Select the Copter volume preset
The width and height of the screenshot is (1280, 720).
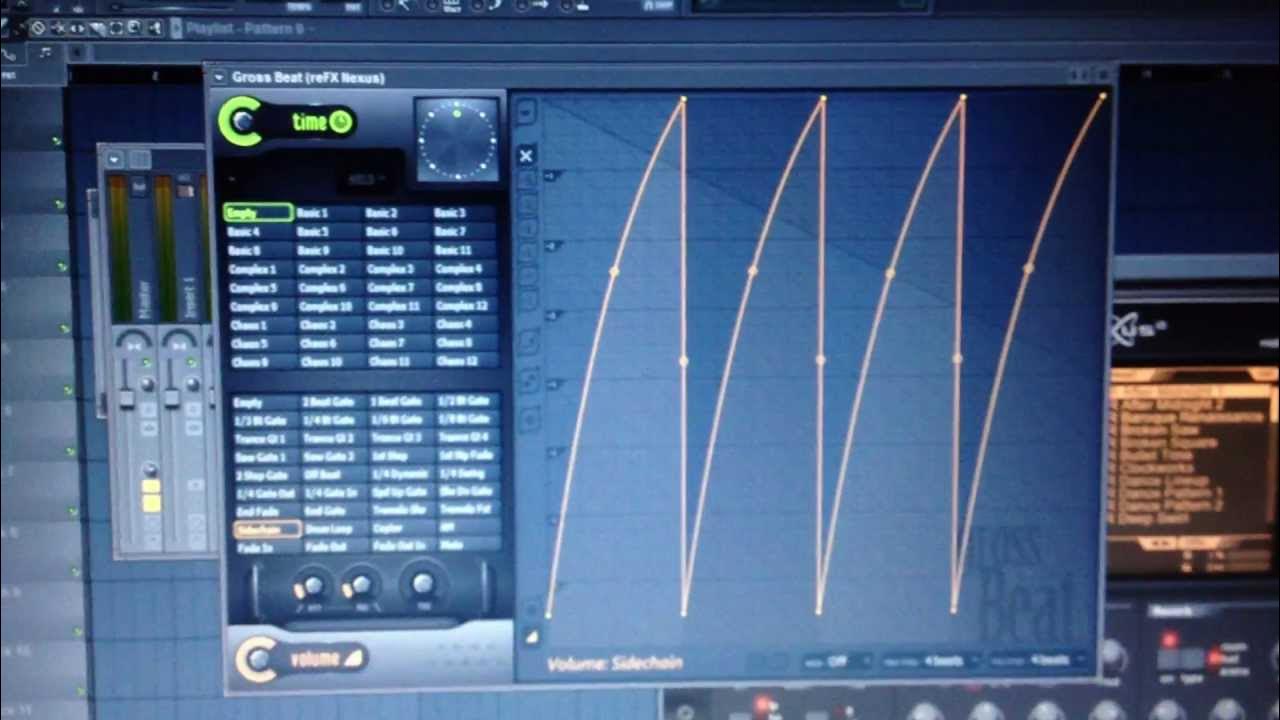coord(402,528)
